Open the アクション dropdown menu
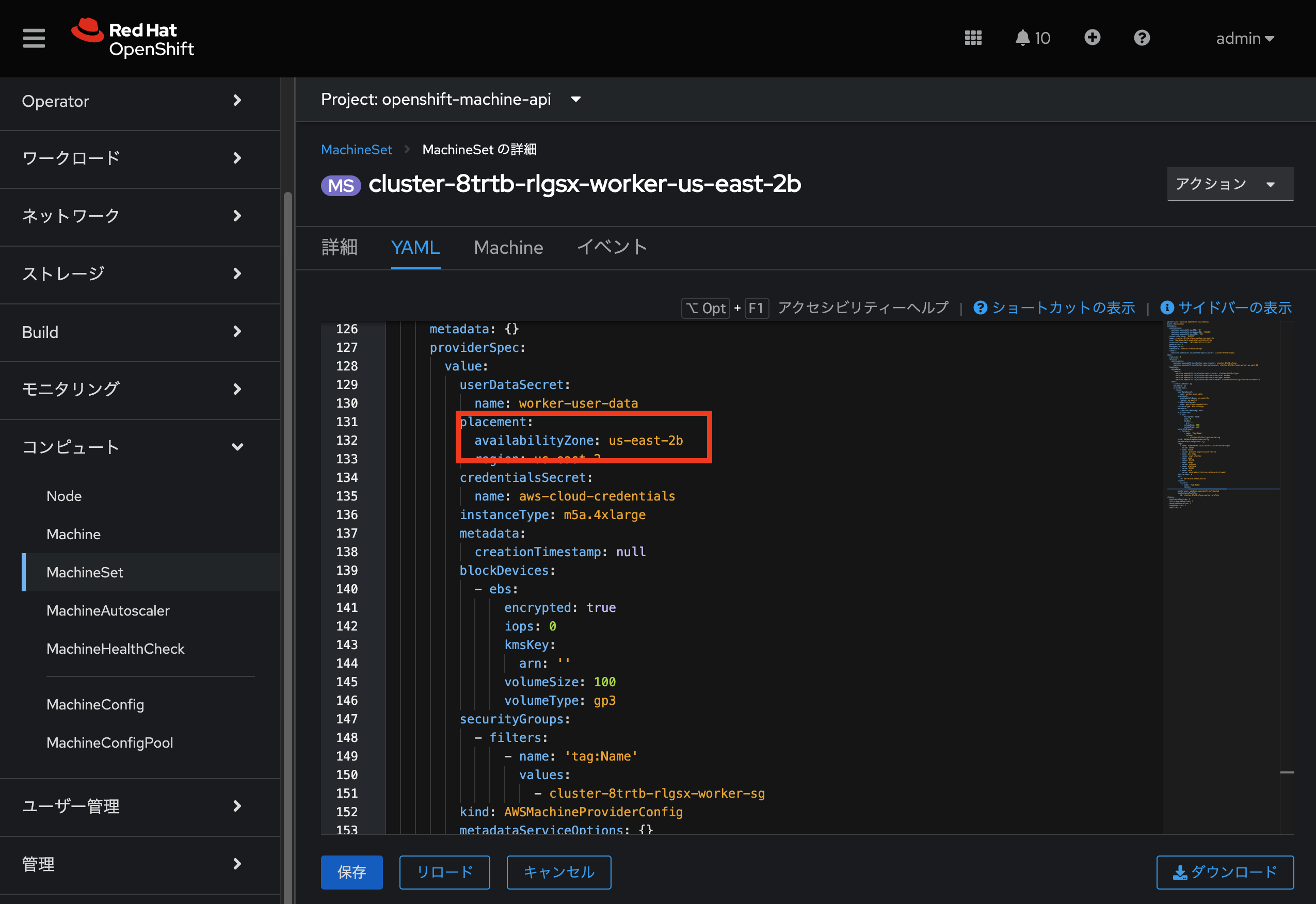Image resolution: width=1316 pixels, height=904 pixels. point(1230,184)
